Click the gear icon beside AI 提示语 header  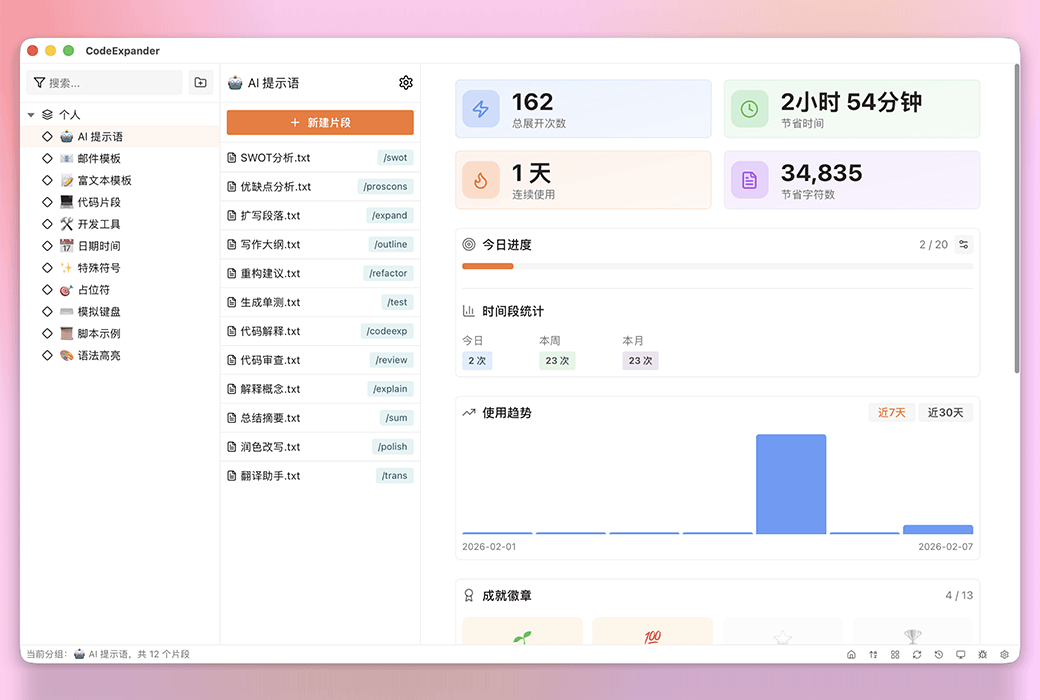[x=405, y=82]
